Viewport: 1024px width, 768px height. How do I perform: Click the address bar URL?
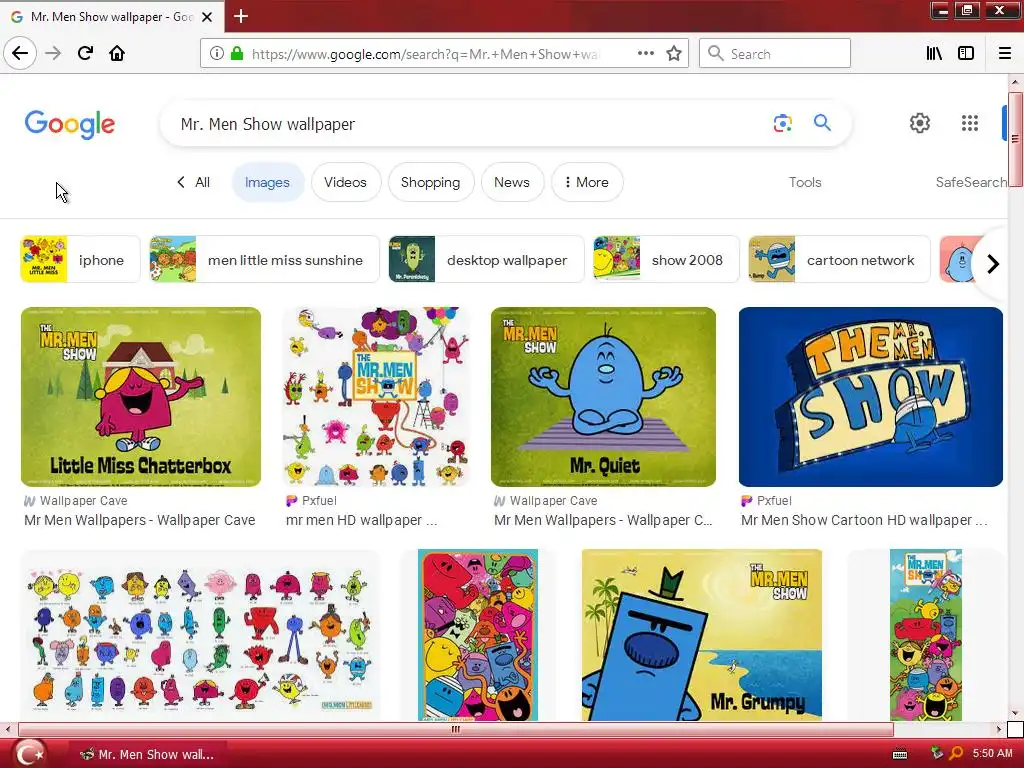(x=424, y=54)
